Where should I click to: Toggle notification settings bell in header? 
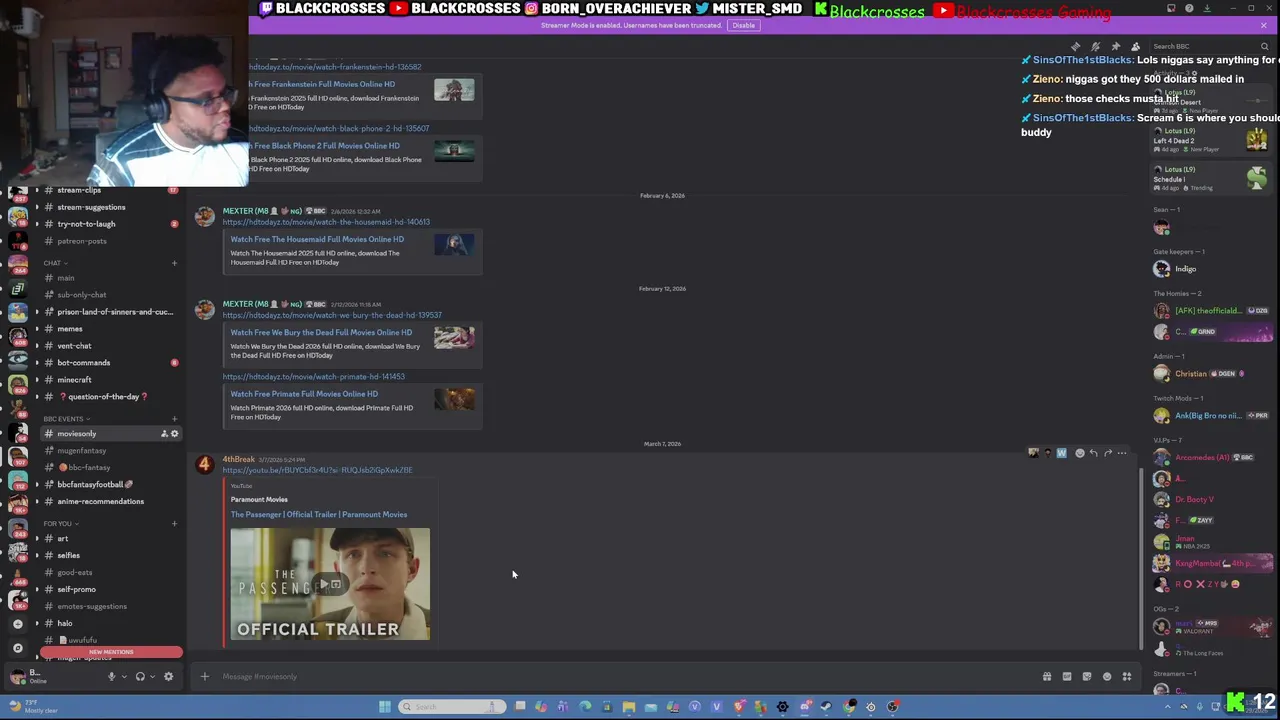click(1095, 46)
